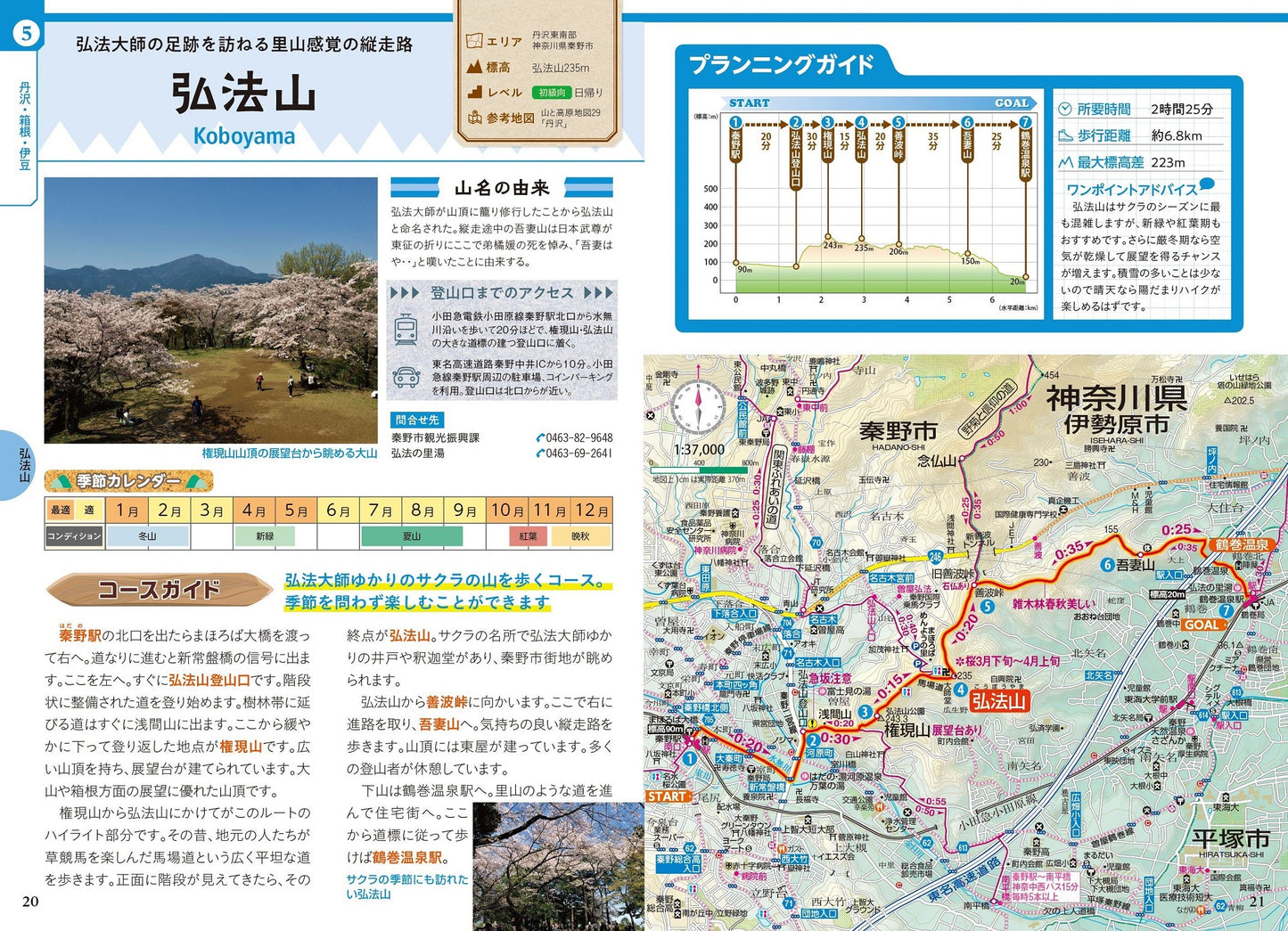Click the train icon in the access section
1288x931 pixels.
pos(406,329)
